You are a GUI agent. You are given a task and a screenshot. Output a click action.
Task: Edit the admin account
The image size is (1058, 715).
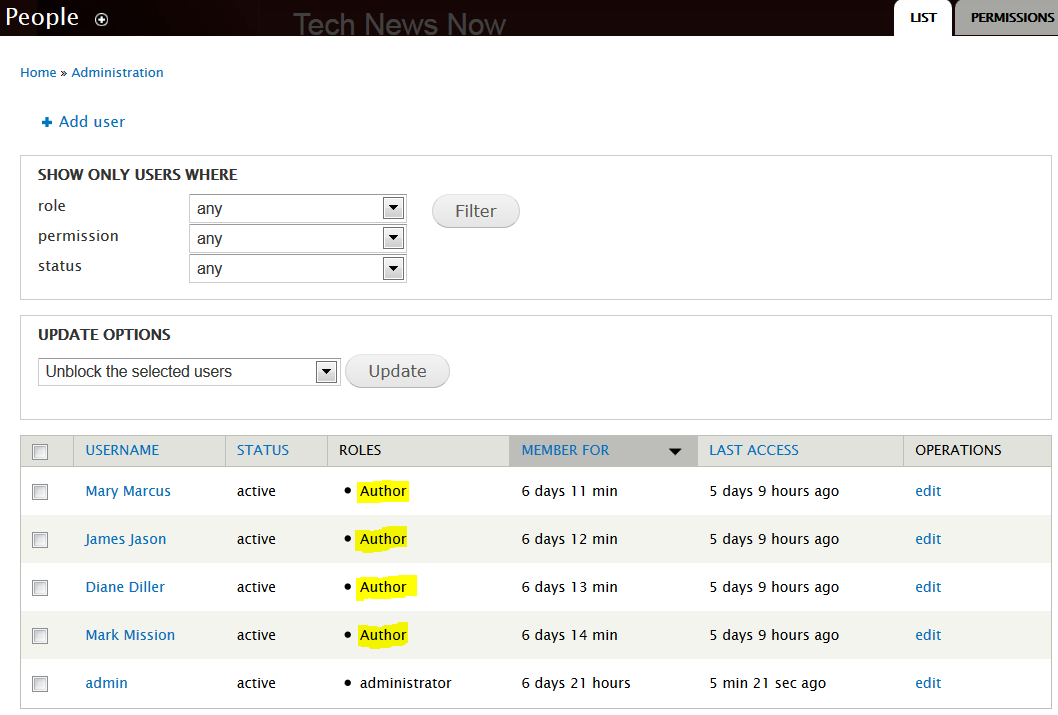(928, 683)
